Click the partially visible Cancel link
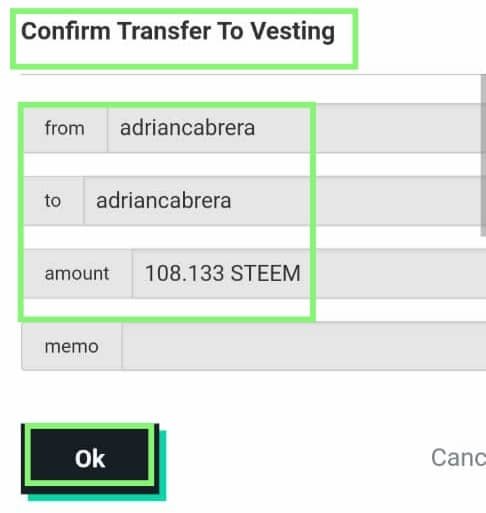The image size is (486, 513). click(458, 458)
